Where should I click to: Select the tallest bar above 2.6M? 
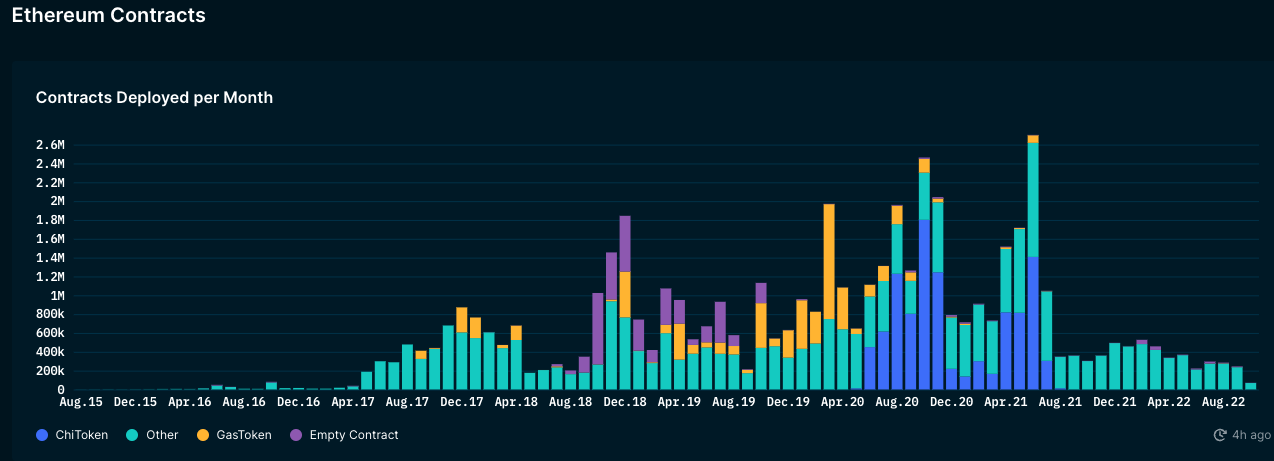1033,262
